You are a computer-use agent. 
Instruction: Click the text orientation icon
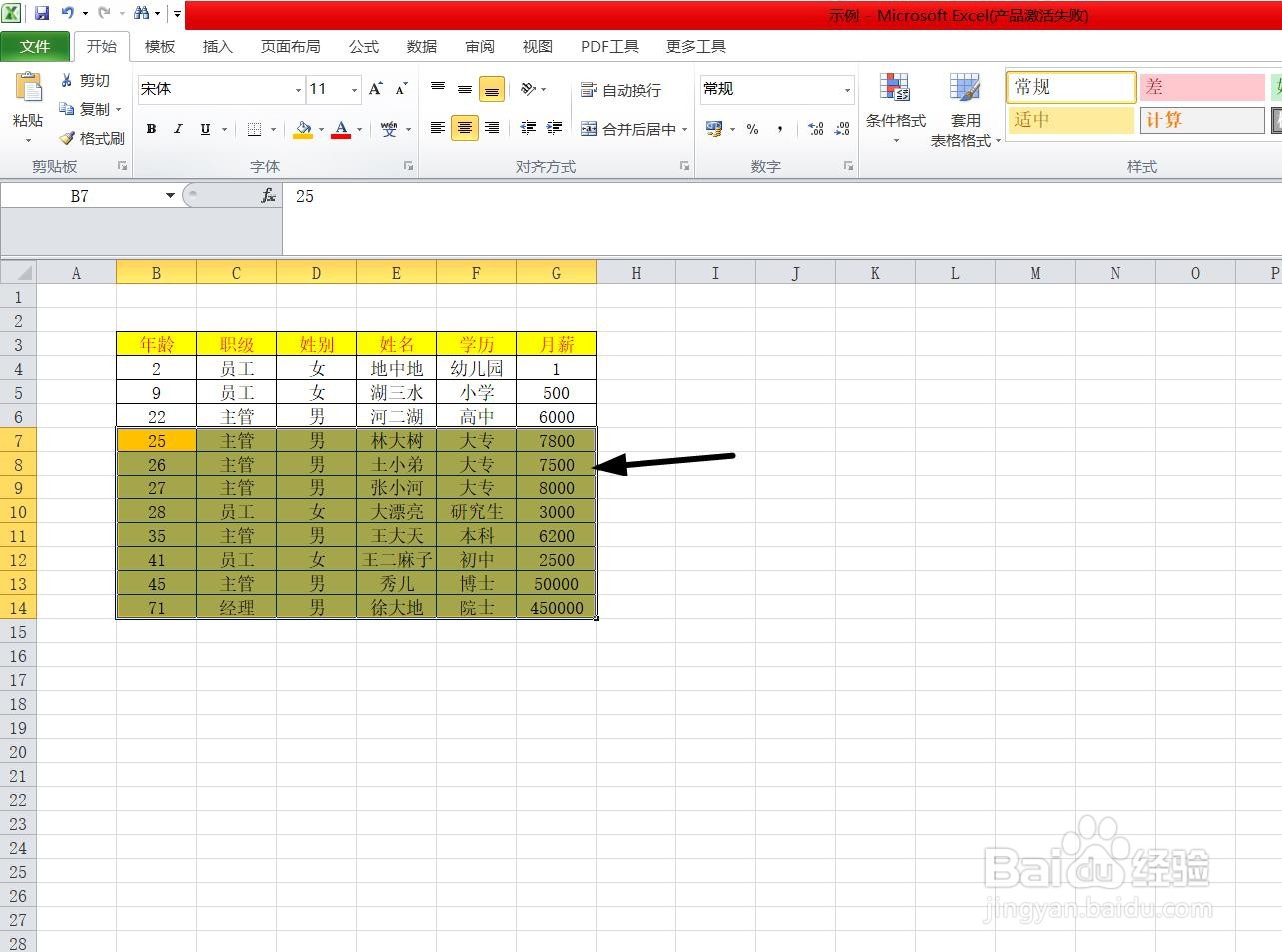[x=528, y=89]
